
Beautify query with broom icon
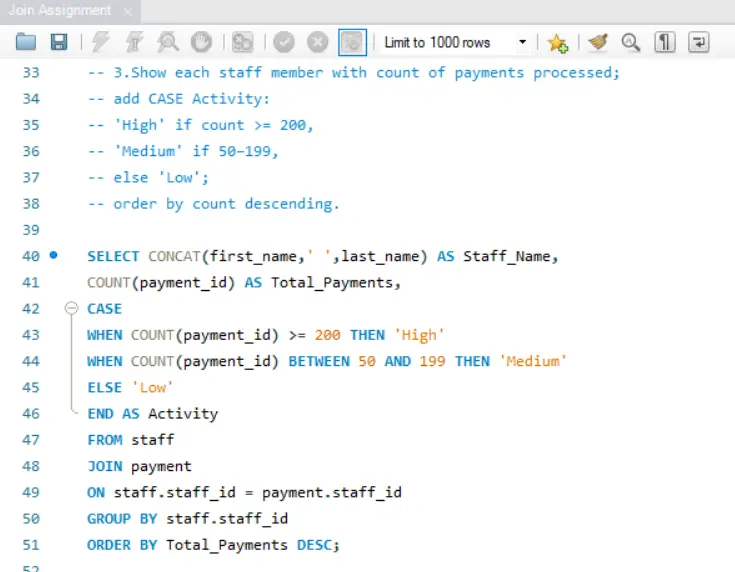(x=598, y=42)
